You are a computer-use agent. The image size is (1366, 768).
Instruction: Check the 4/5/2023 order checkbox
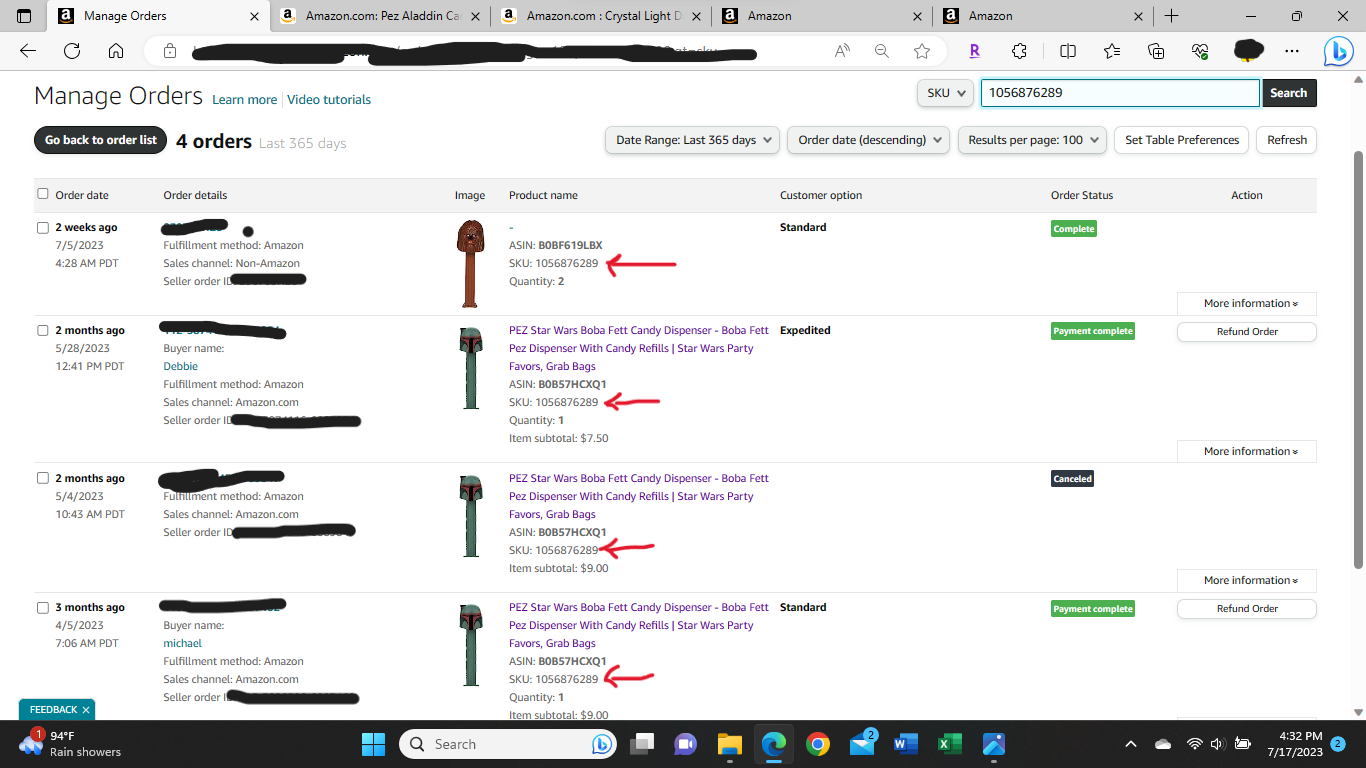[x=43, y=607]
